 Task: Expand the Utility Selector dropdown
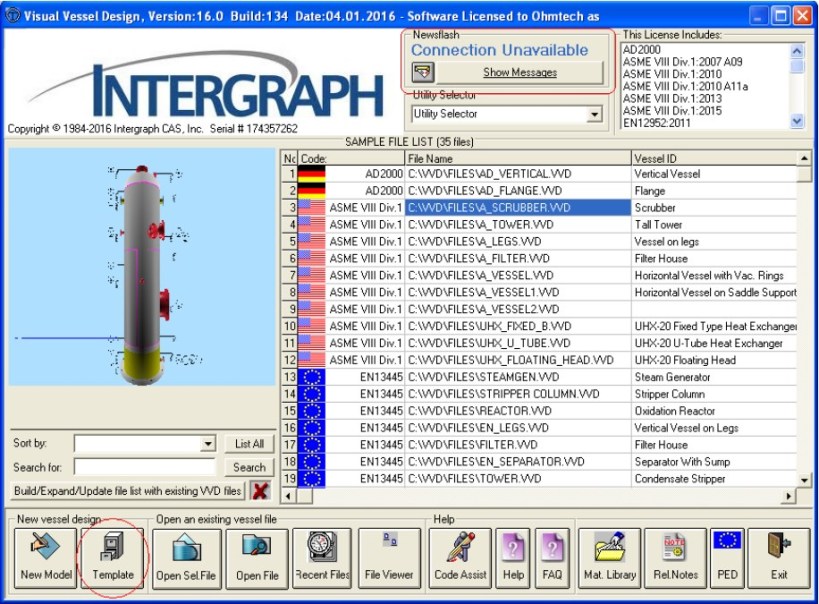pyautogui.click(x=595, y=115)
